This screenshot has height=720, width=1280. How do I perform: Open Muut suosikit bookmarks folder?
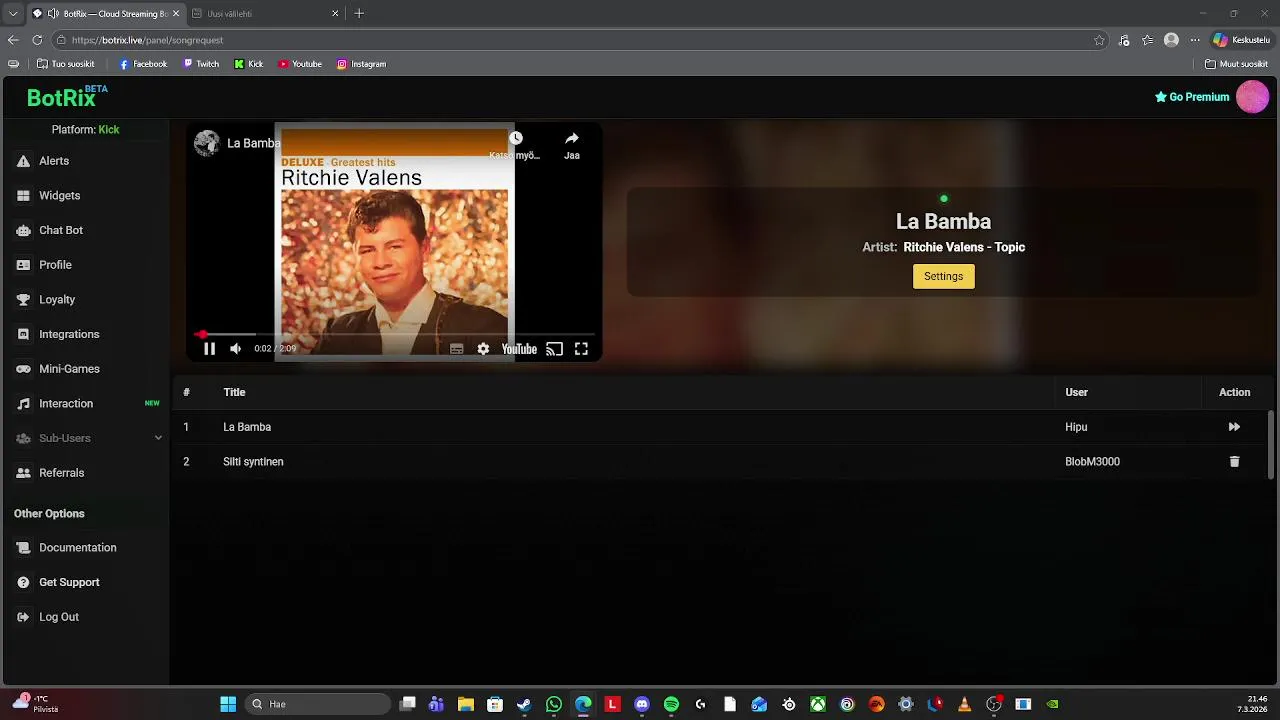pos(1237,64)
